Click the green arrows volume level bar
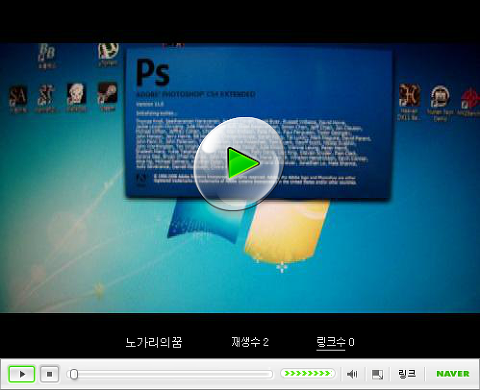 (307, 373)
